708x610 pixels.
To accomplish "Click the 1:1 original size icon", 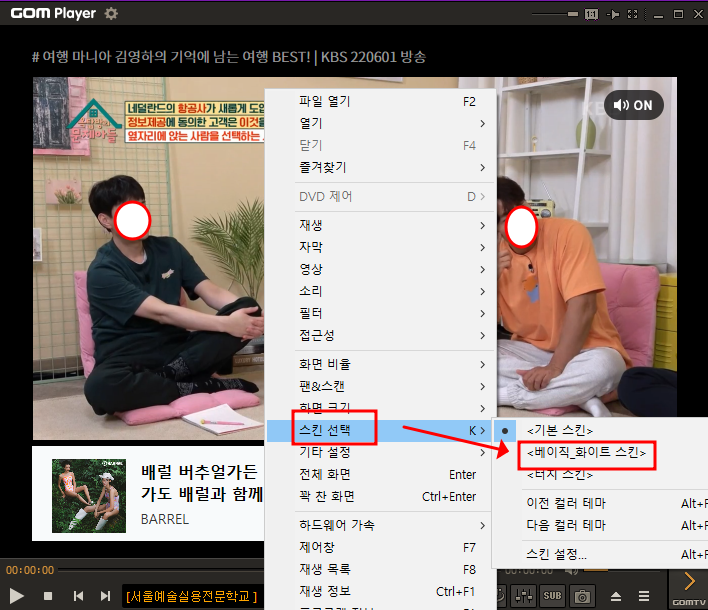I will point(592,14).
